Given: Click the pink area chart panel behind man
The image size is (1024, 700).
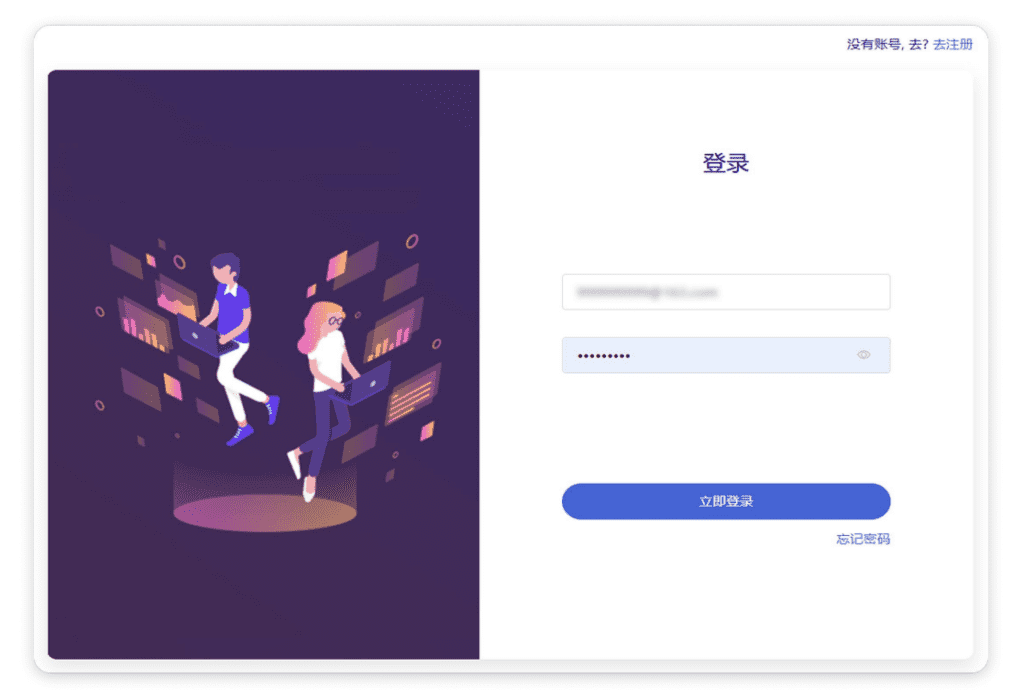Looking at the screenshot, I should [176, 299].
